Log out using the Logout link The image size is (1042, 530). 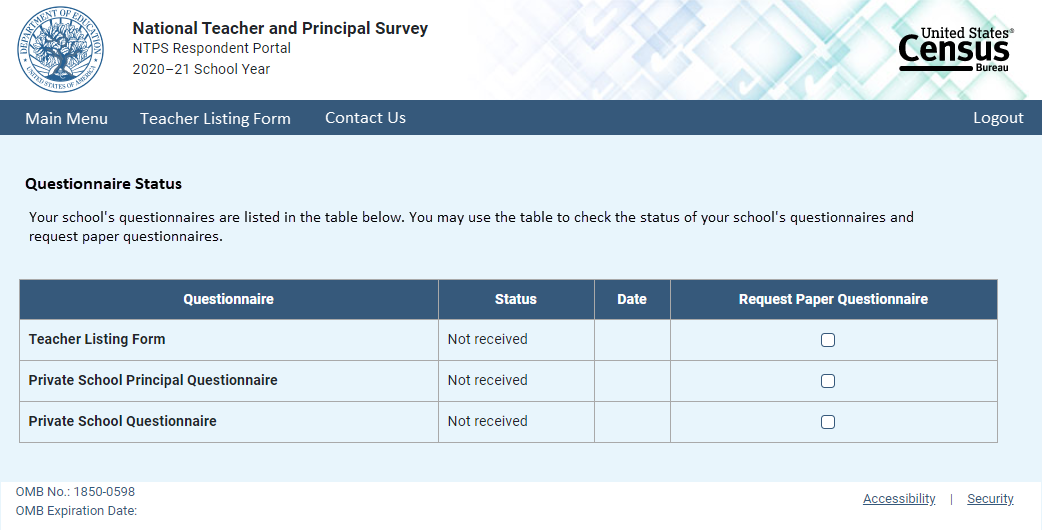tap(998, 118)
